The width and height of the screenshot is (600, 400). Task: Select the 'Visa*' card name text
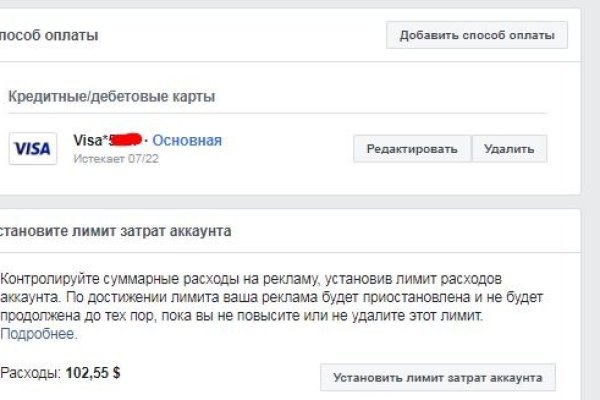(90, 141)
